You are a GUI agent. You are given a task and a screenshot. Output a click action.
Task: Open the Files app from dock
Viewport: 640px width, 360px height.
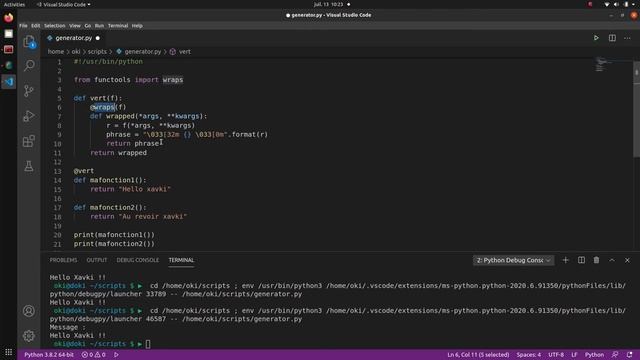(9, 33)
